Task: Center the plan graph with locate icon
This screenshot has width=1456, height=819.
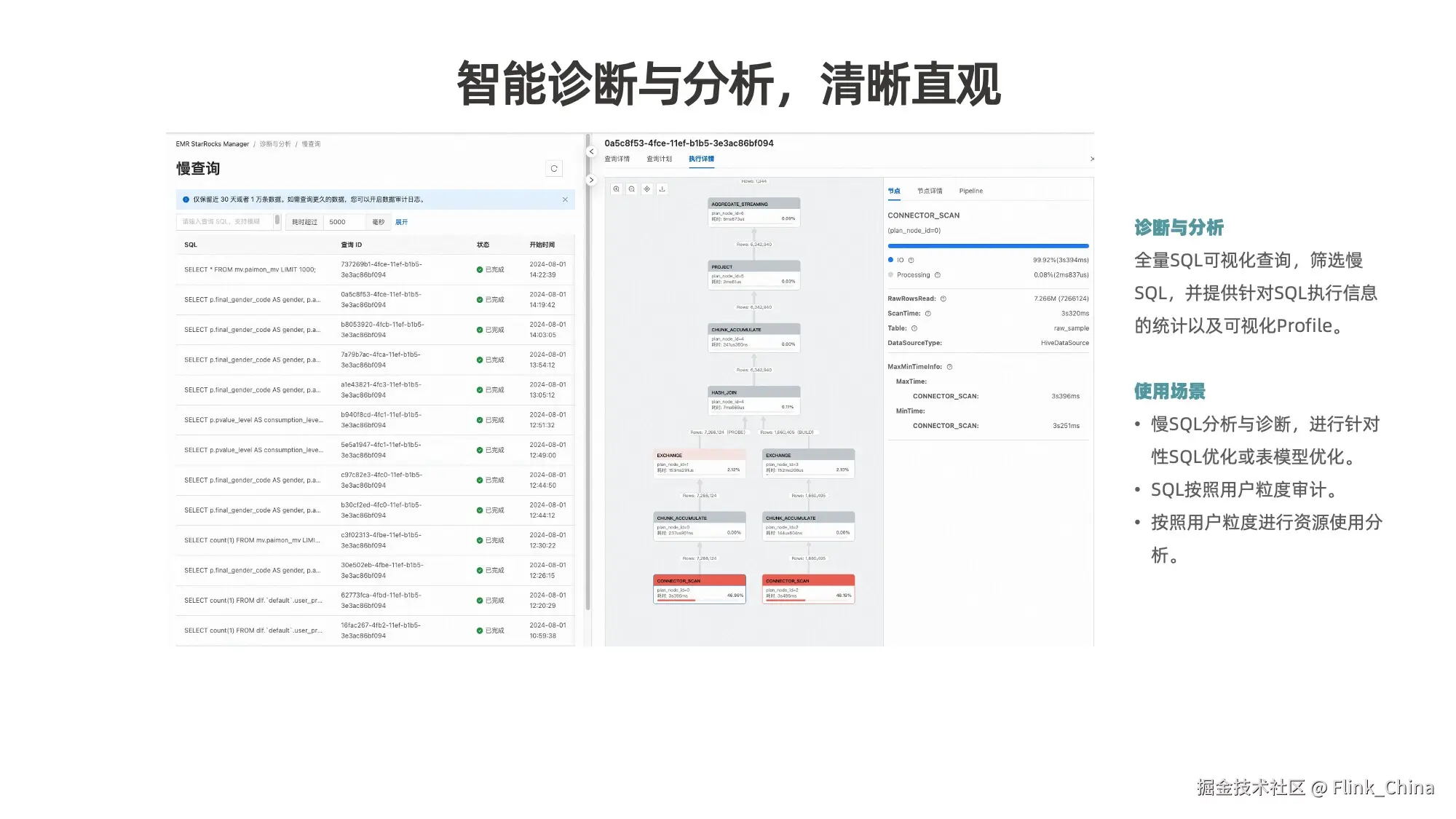Action: pos(647,189)
